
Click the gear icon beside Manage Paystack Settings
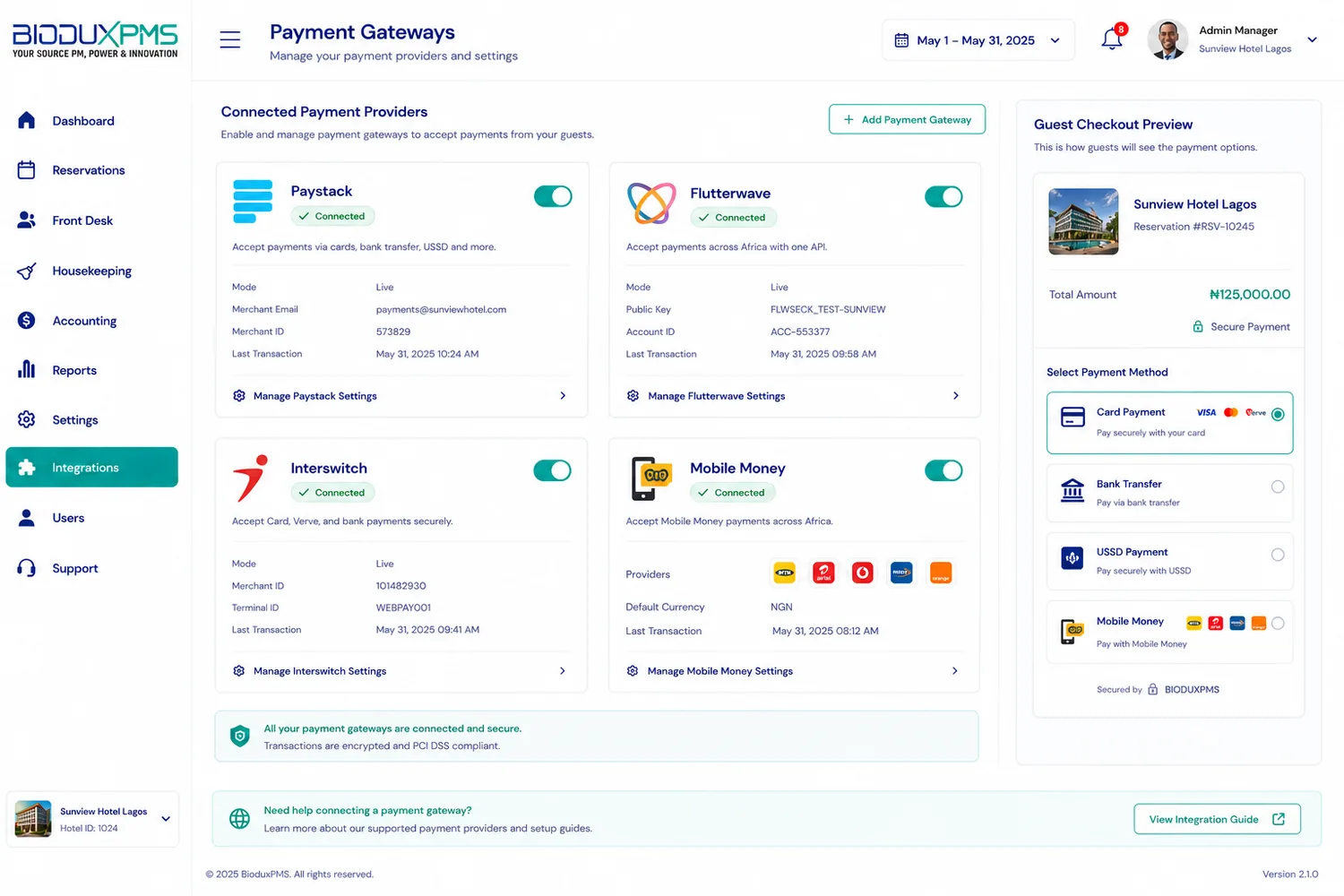pos(239,395)
